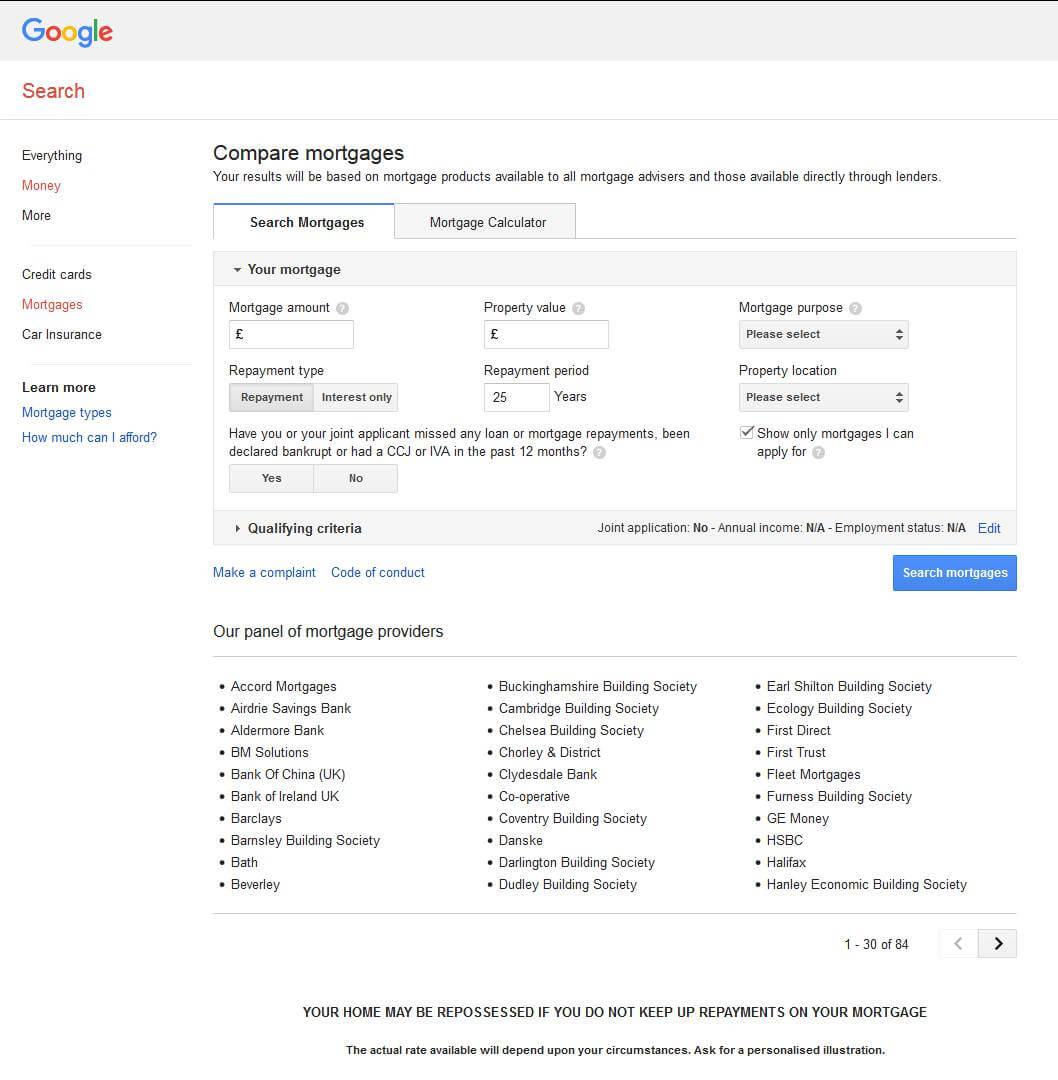
Task: Click 'Accord Mortgages' in provider list
Action: (x=284, y=687)
